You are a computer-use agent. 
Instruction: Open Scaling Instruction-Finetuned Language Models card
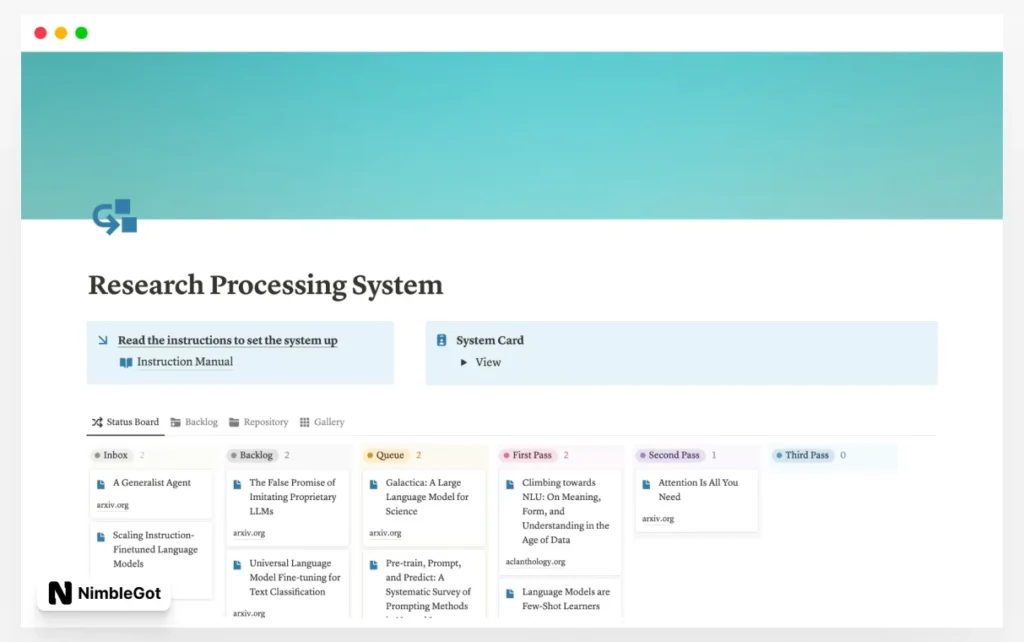coord(152,560)
